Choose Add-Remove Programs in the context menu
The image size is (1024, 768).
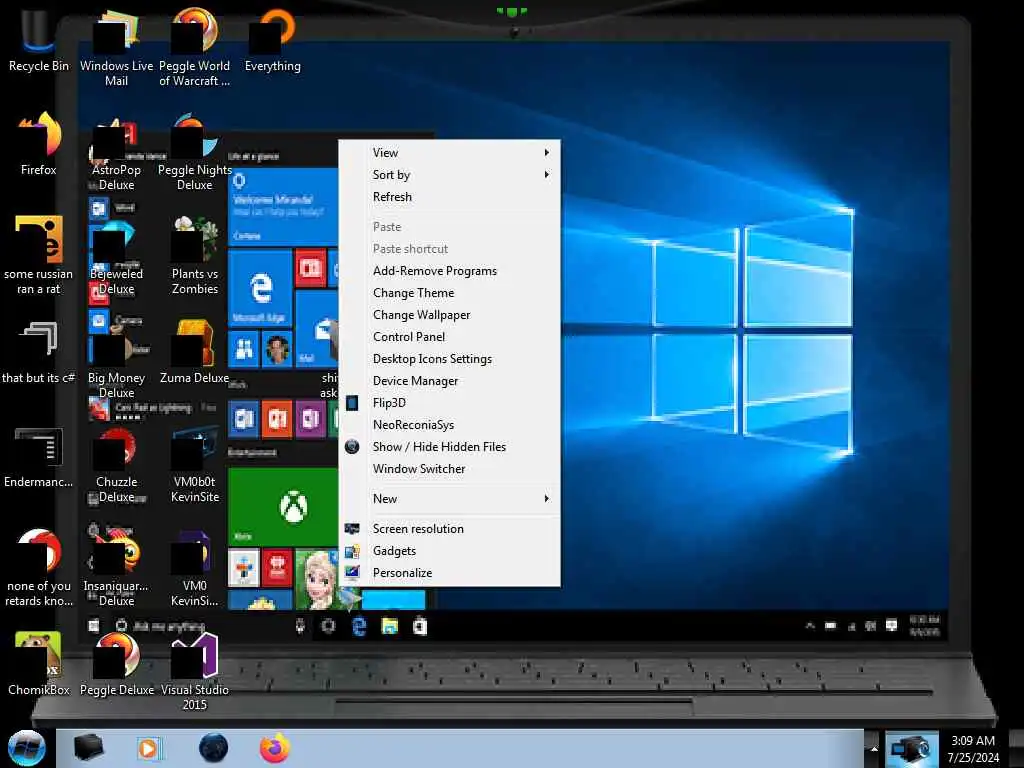coord(449,271)
